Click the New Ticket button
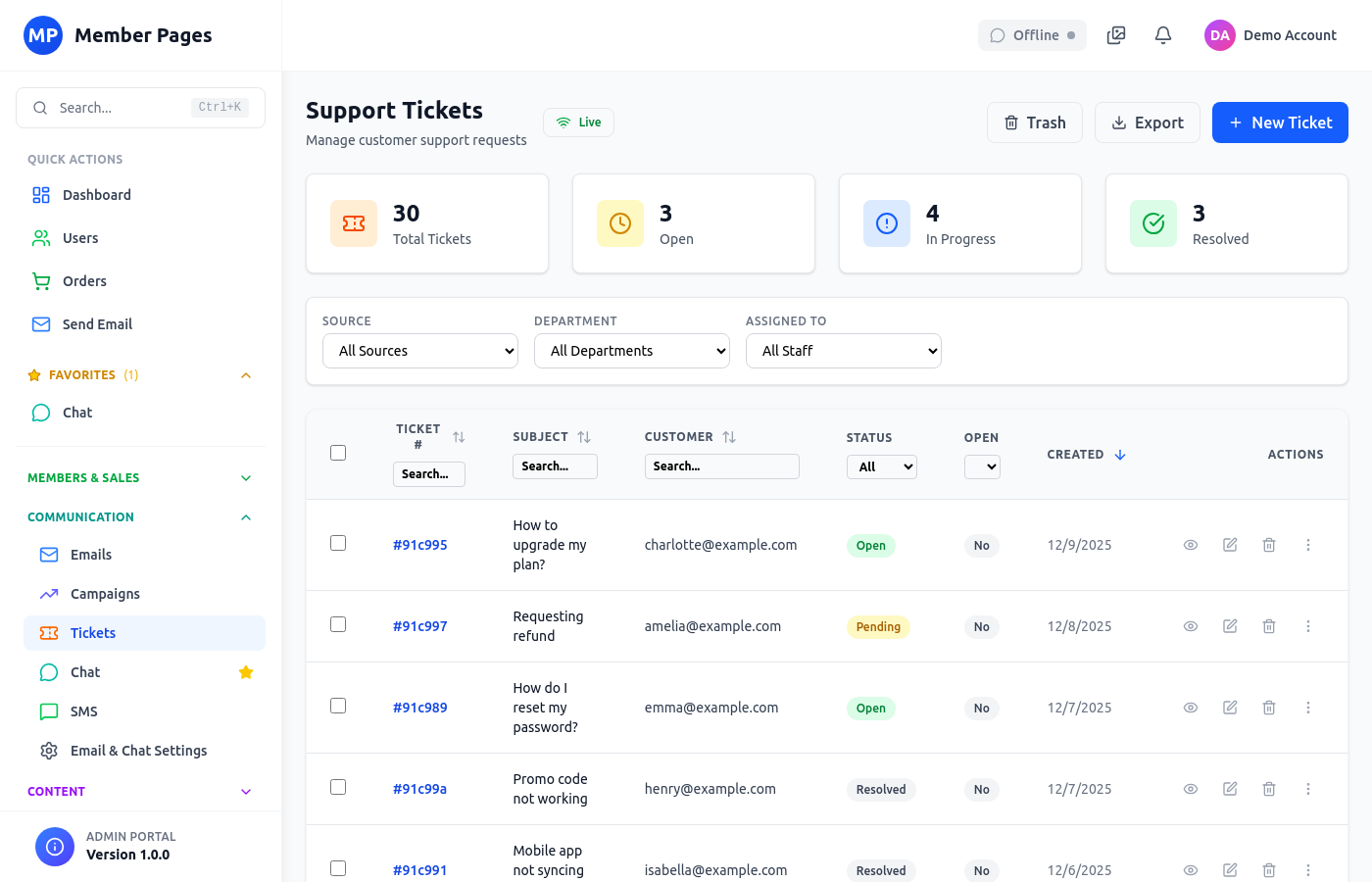1372x882 pixels. [x=1280, y=122]
